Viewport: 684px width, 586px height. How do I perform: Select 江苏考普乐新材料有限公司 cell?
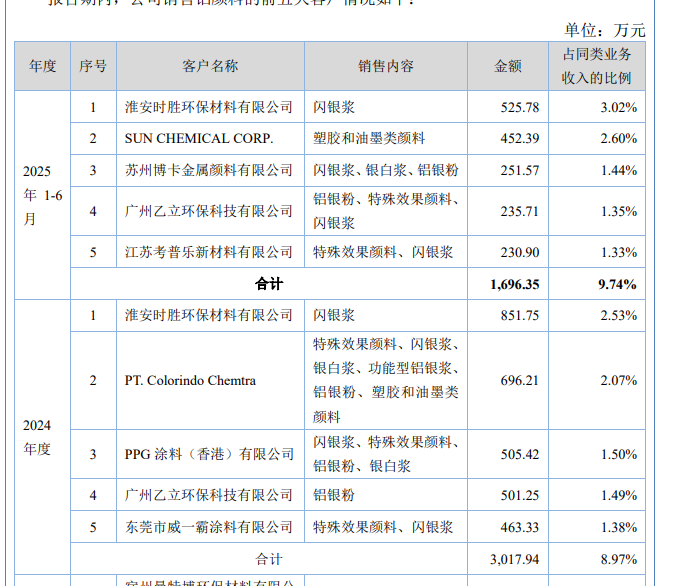click(210, 252)
